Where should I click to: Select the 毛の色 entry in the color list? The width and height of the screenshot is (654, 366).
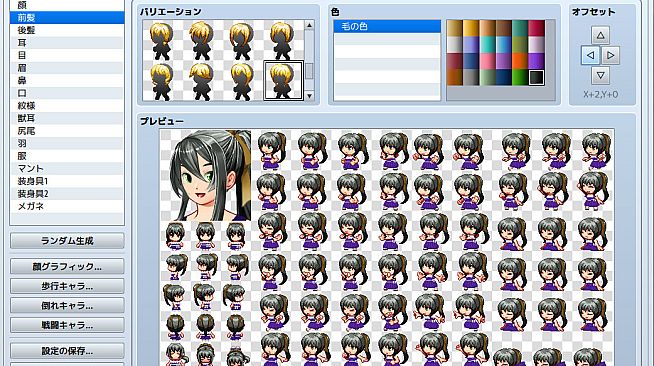(x=387, y=26)
